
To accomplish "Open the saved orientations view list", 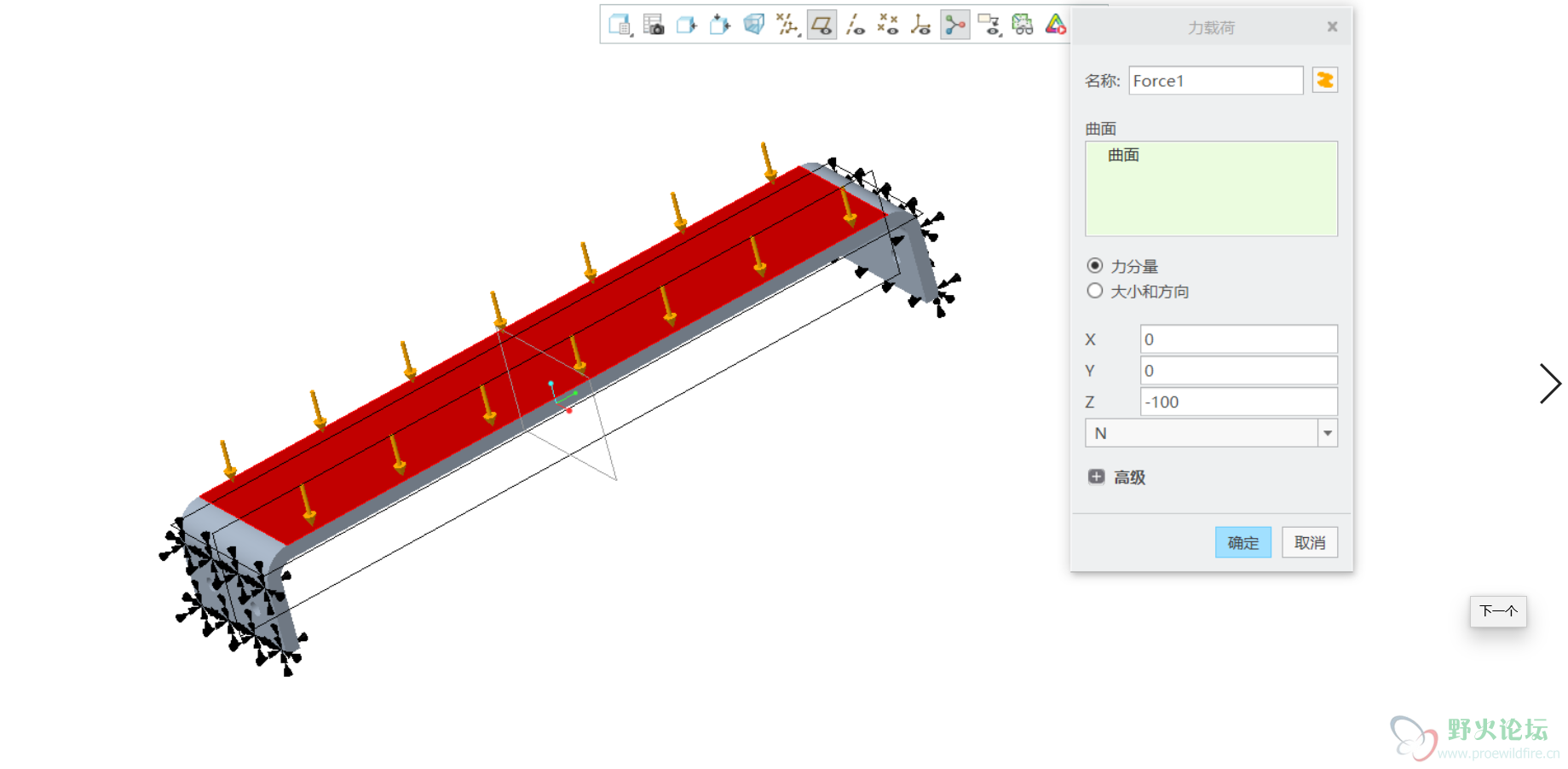I will pyautogui.click(x=620, y=25).
